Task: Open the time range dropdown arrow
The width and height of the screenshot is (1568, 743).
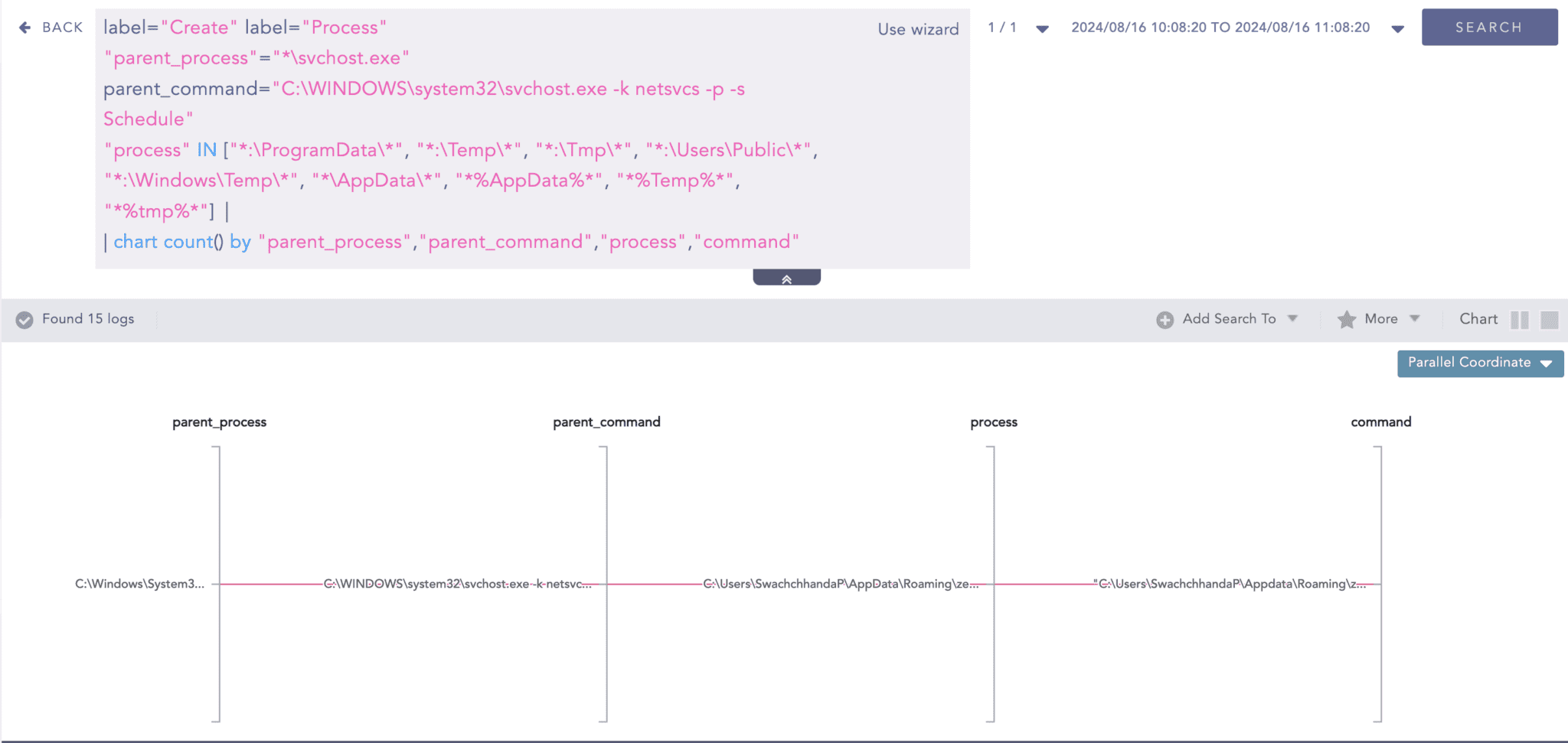Action: point(1397,29)
